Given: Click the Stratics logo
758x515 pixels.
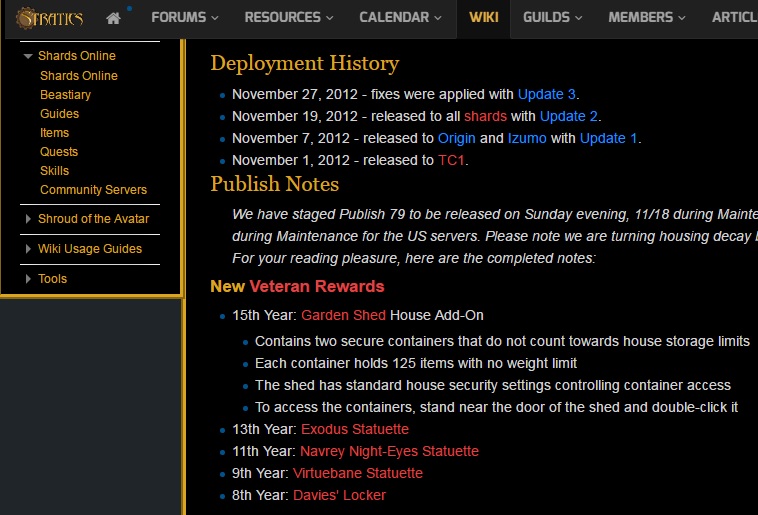Looking at the screenshot, I should pos(49,18).
